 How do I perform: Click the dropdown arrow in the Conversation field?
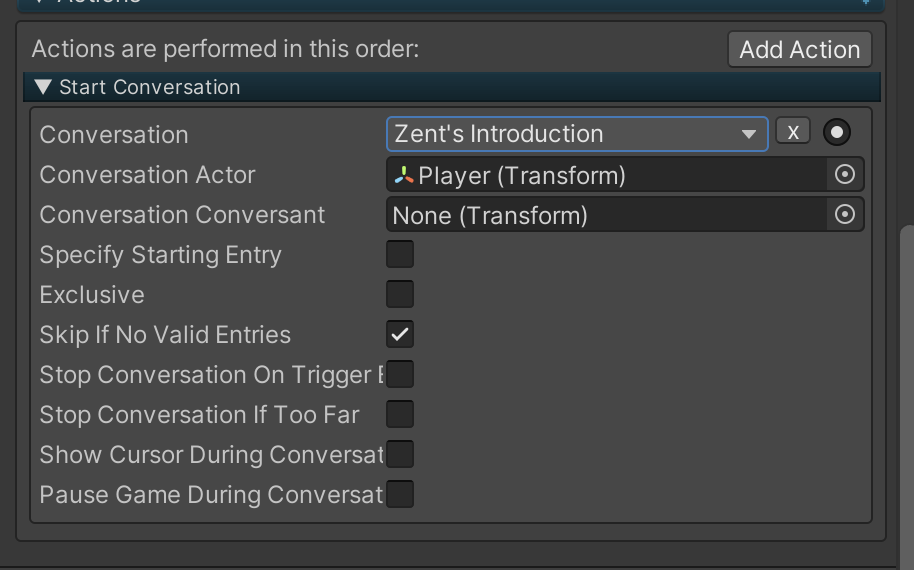(x=748, y=135)
